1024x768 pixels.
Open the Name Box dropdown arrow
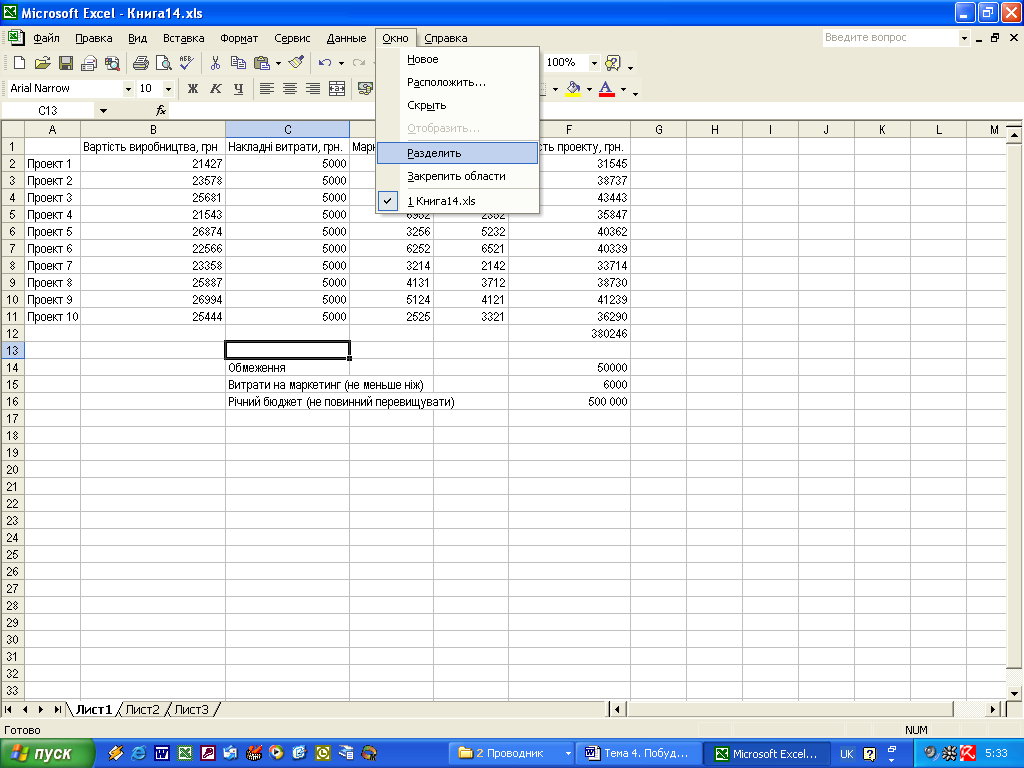[x=103, y=110]
